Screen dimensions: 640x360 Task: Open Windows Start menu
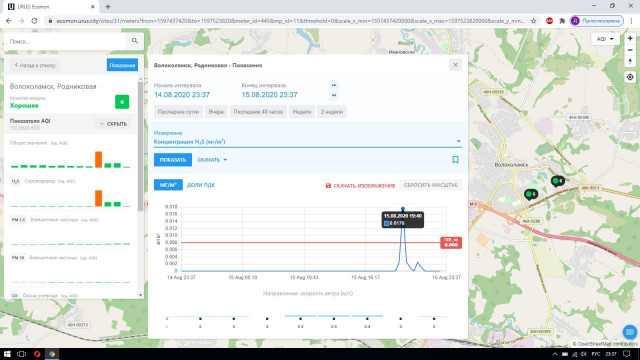[x=7, y=354]
